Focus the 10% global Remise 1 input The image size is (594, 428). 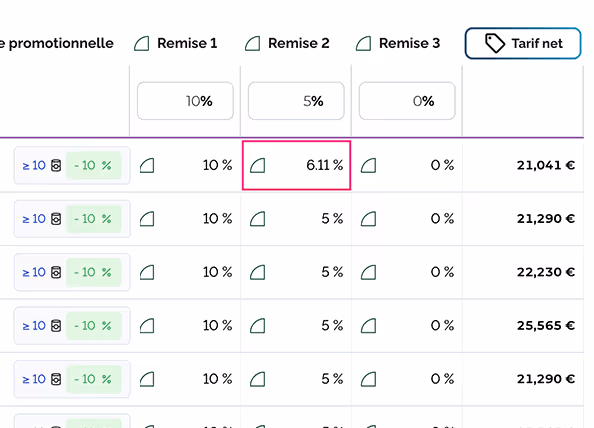pyautogui.click(x=185, y=101)
